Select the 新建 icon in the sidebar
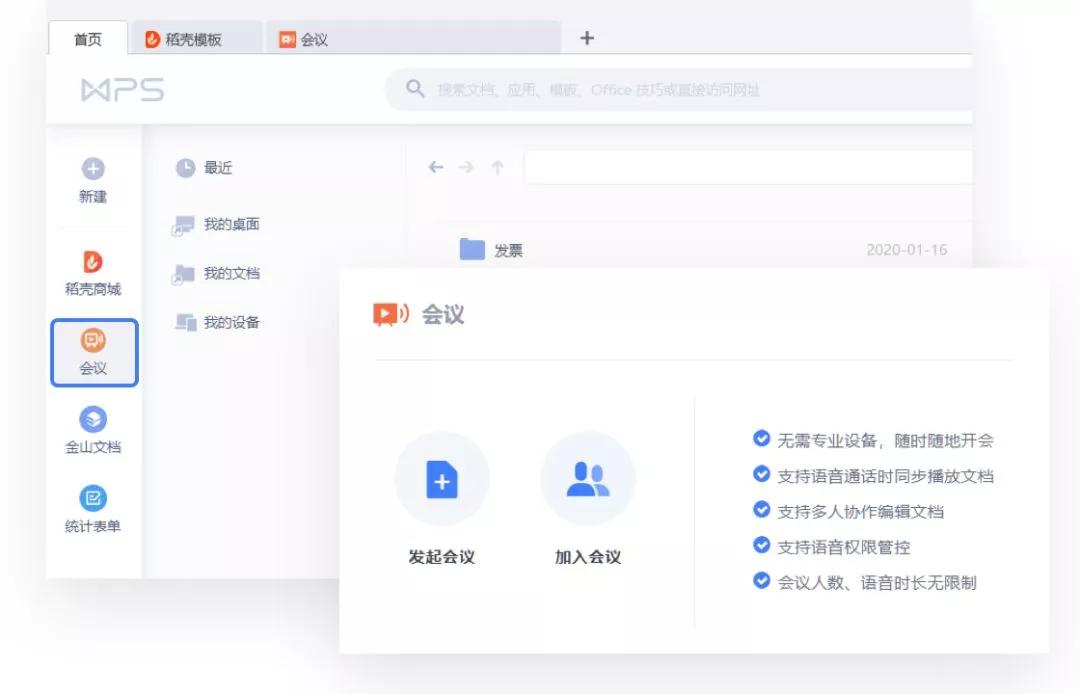1080x694 pixels. (x=92, y=167)
